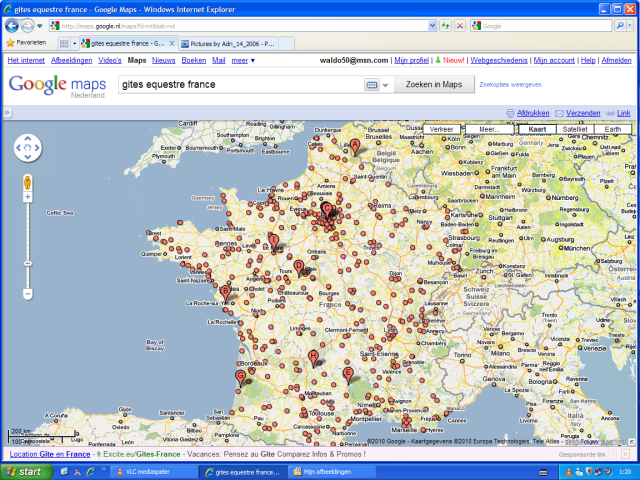The width and height of the screenshot is (640, 480).
Task: Click map marker E in southern France
Action: [x=348, y=374]
